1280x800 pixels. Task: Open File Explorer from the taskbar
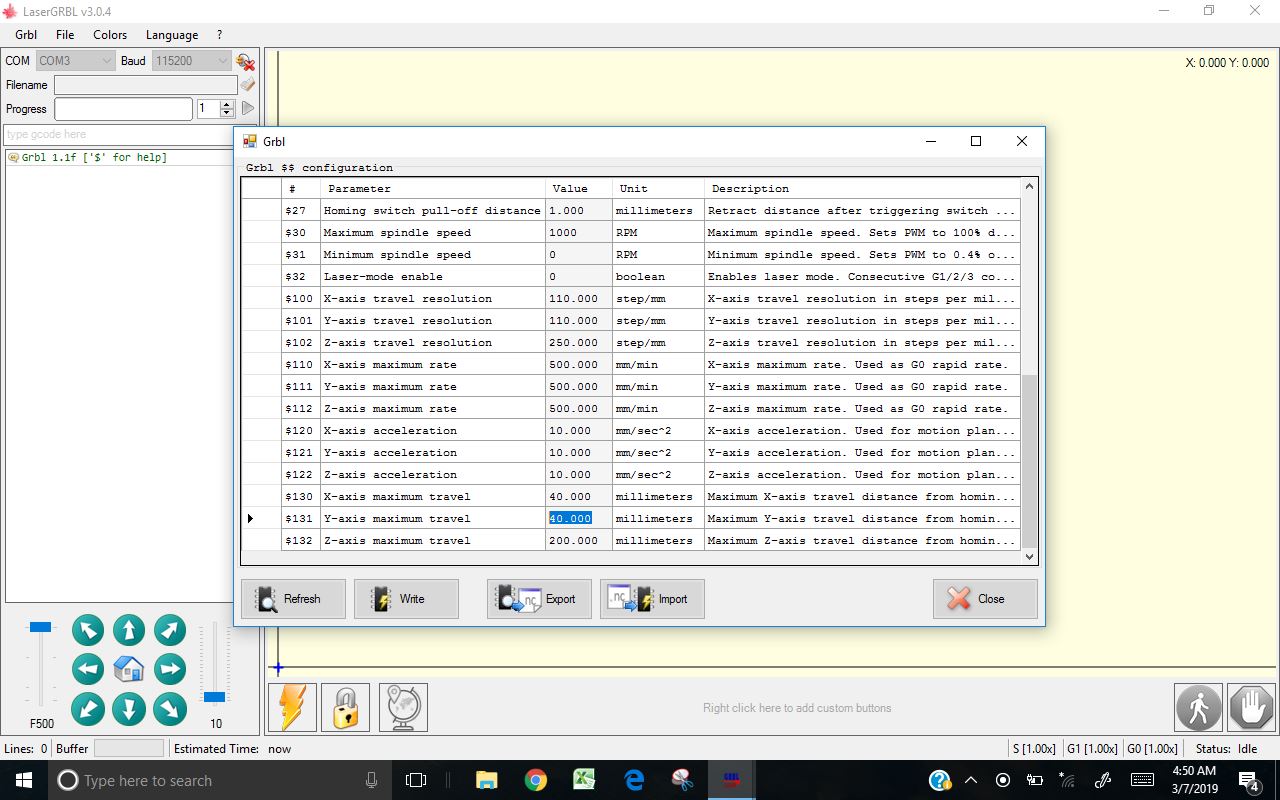[x=487, y=780]
